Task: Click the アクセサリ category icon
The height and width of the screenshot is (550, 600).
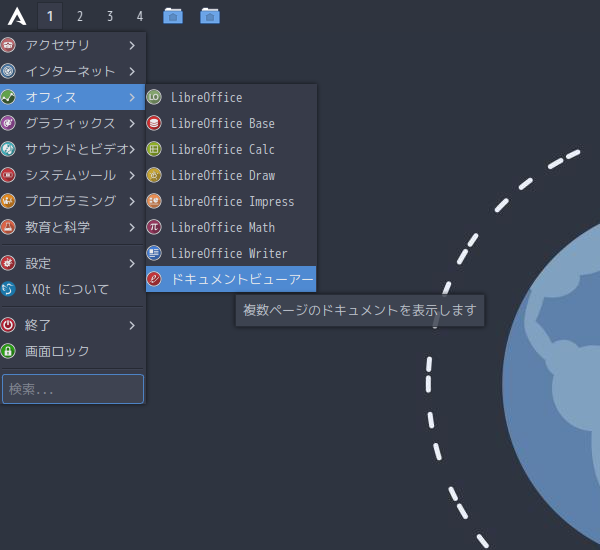Action: 8,45
